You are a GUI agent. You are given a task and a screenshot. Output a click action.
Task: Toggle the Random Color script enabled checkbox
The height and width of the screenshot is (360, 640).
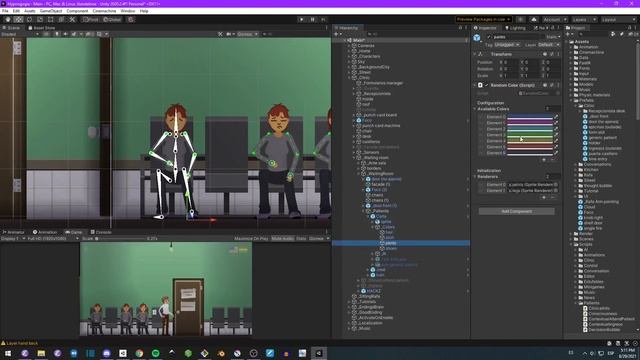point(486,85)
